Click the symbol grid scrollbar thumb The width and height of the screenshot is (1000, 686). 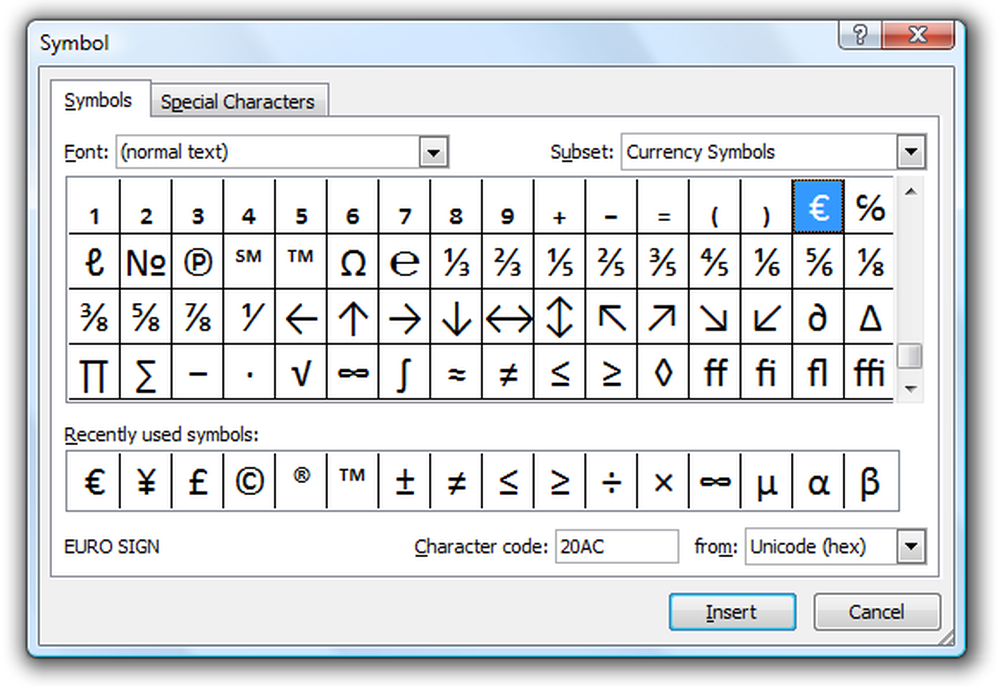click(x=911, y=356)
